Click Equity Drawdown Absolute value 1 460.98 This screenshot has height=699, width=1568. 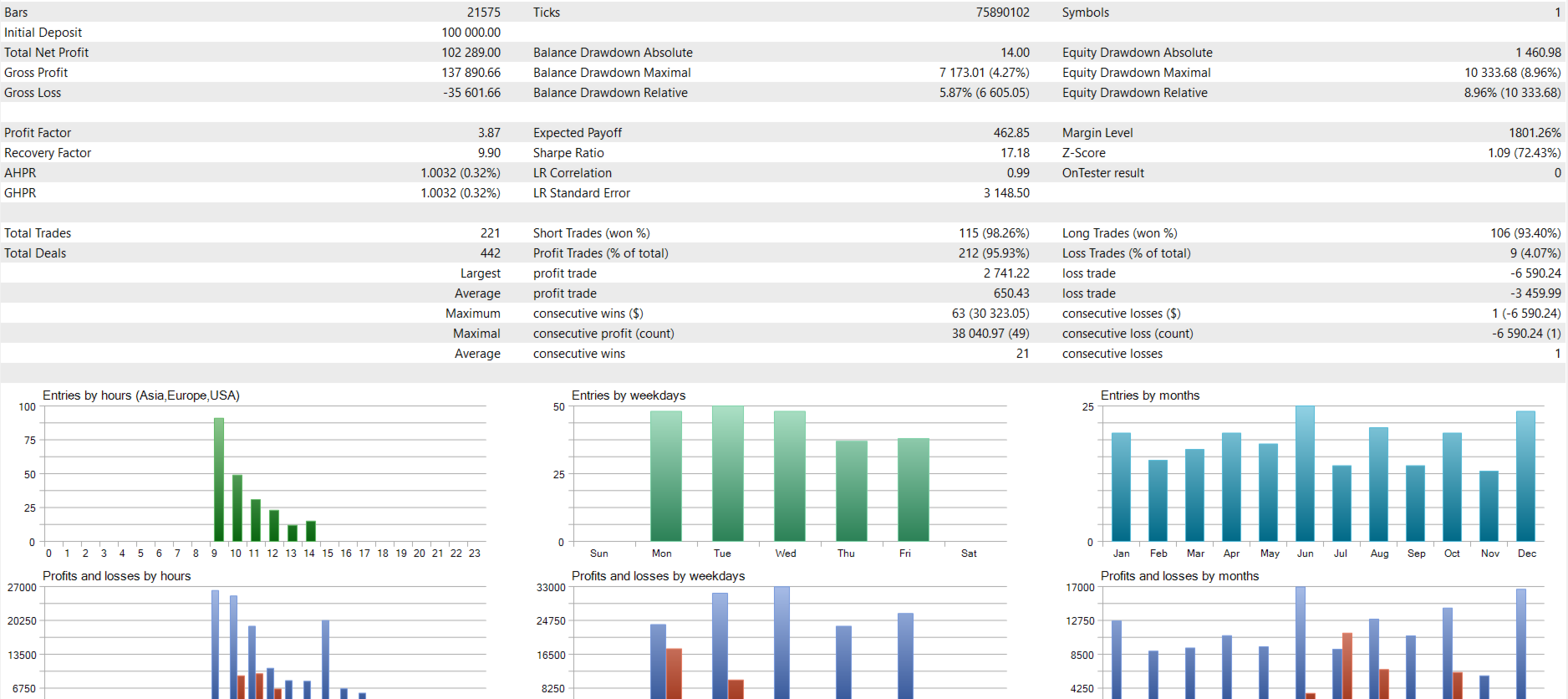click(1538, 53)
